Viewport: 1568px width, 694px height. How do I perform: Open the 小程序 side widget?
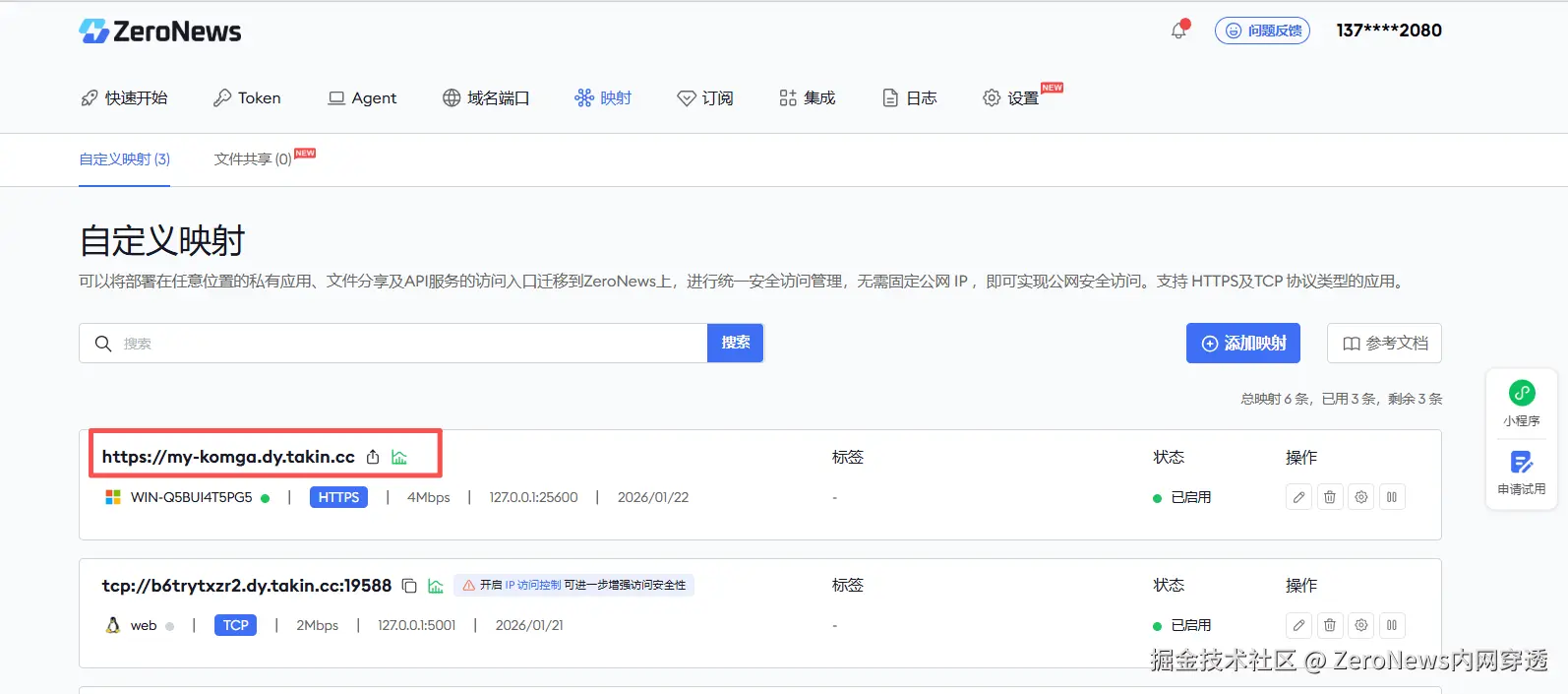click(x=1522, y=404)
